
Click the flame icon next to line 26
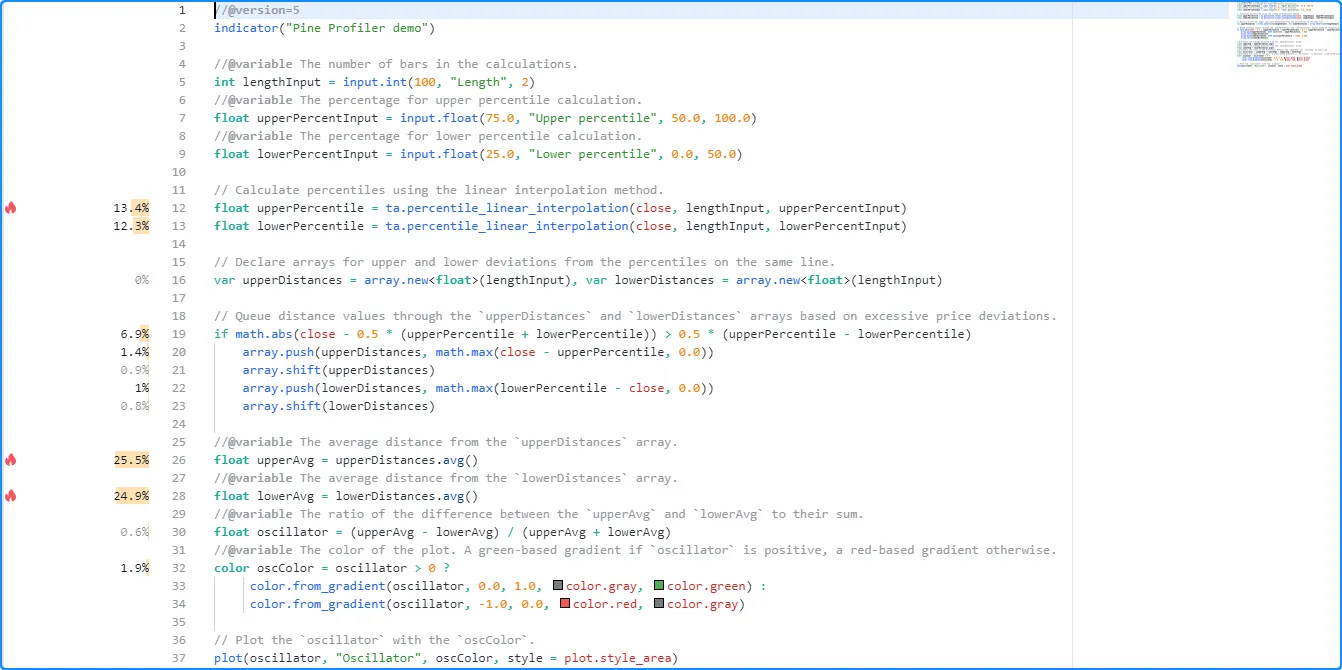(x=11, y=460)
